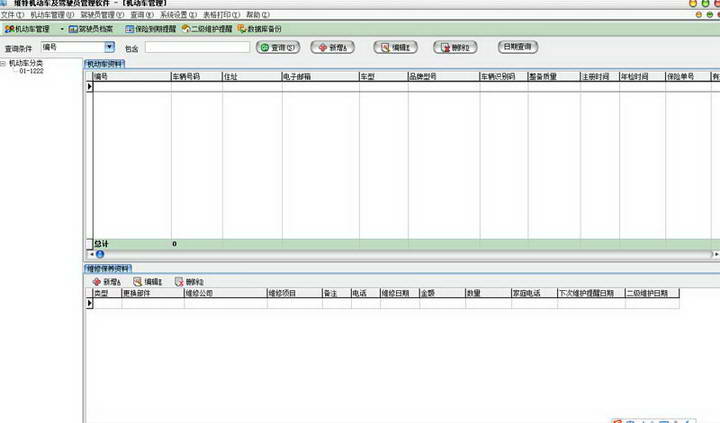Click the maintenance grid row indicator arrow

pos(90,303)
